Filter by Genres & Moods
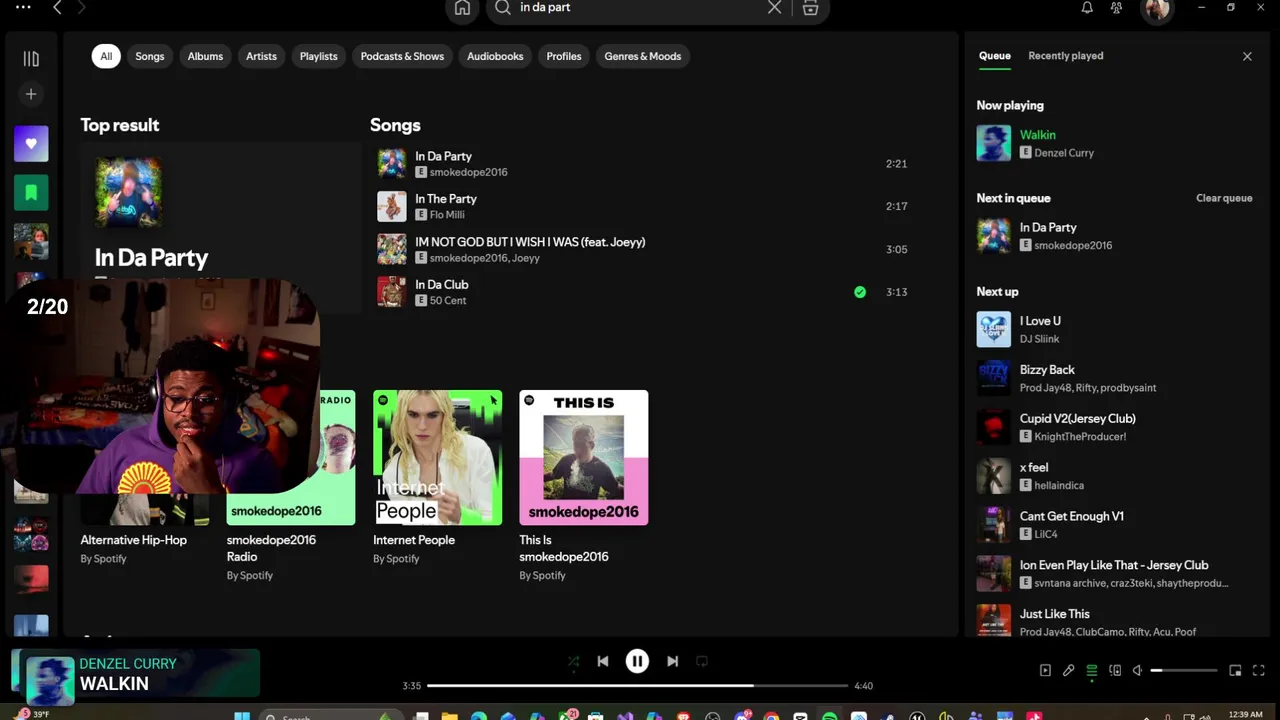This screenshot has height=720, width=1280. coord(643,56)
